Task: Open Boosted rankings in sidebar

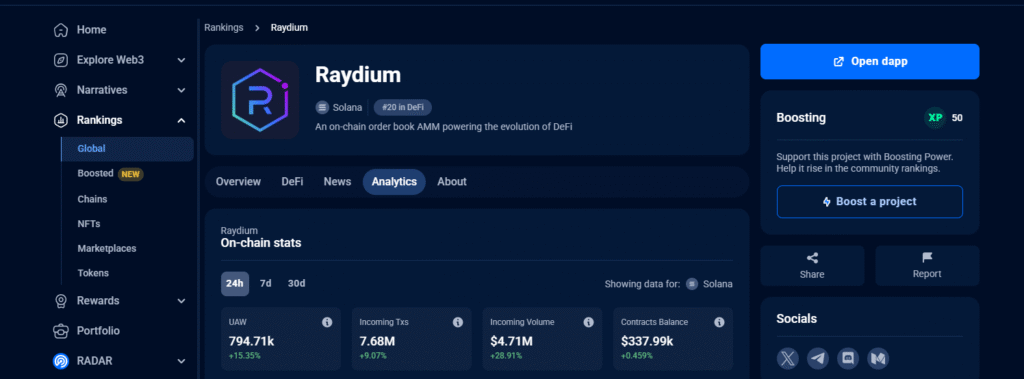Action: pos(95,174)
